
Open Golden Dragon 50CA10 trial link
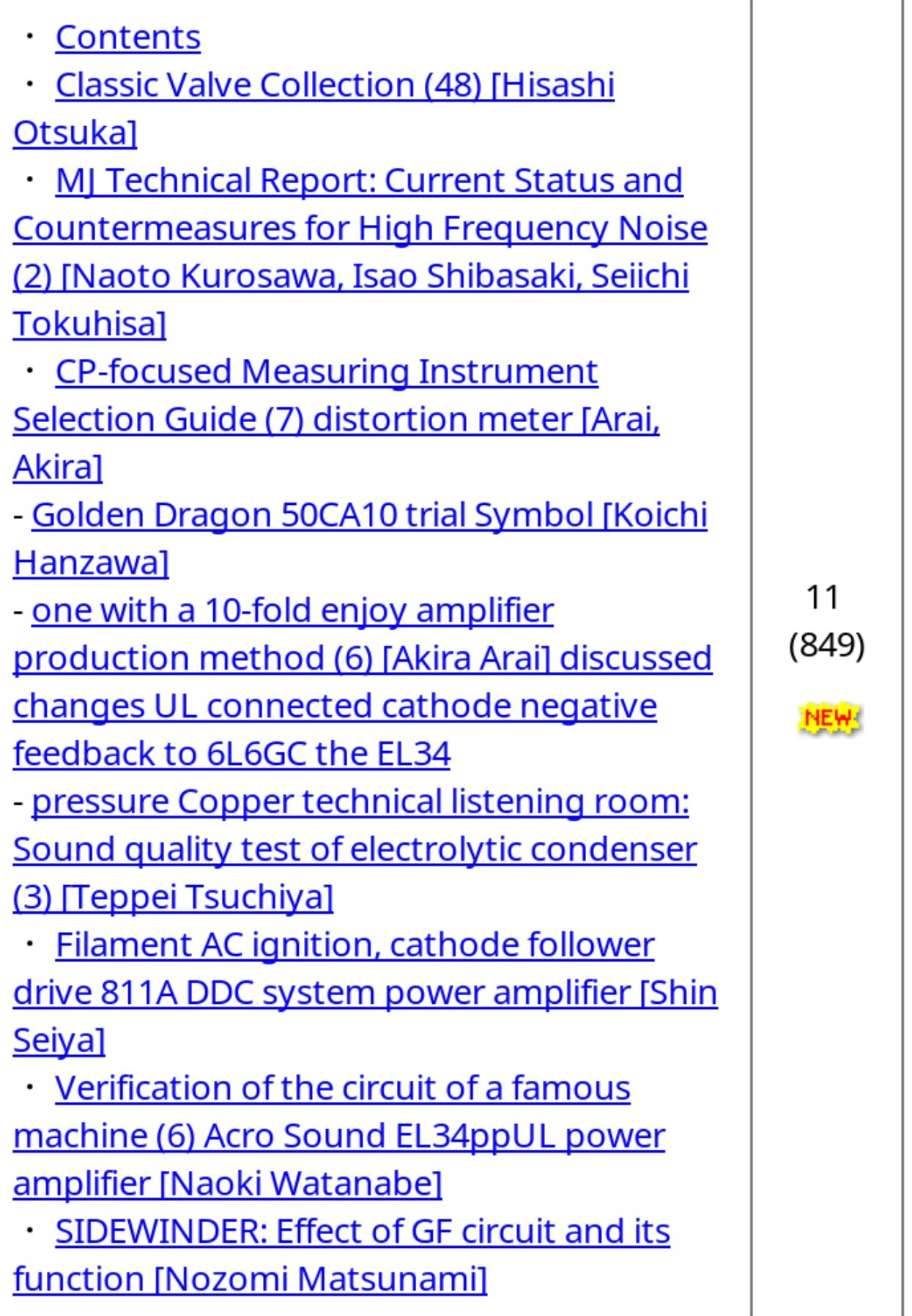point(369,515)
